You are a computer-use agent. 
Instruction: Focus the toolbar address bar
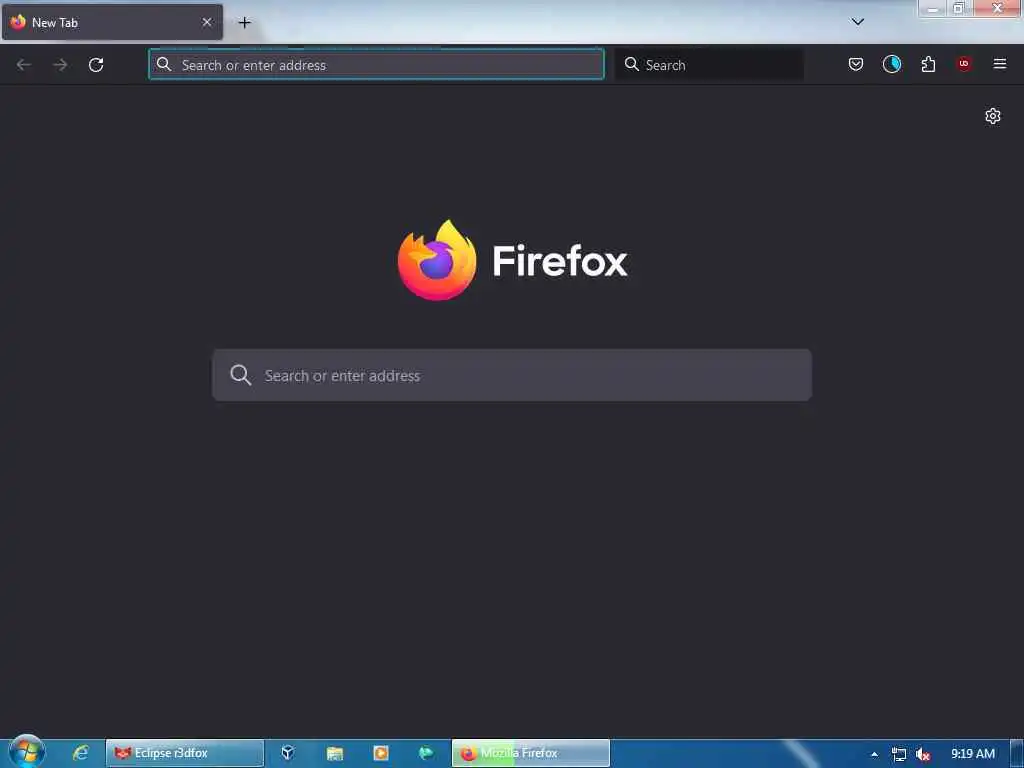(376, 65)
